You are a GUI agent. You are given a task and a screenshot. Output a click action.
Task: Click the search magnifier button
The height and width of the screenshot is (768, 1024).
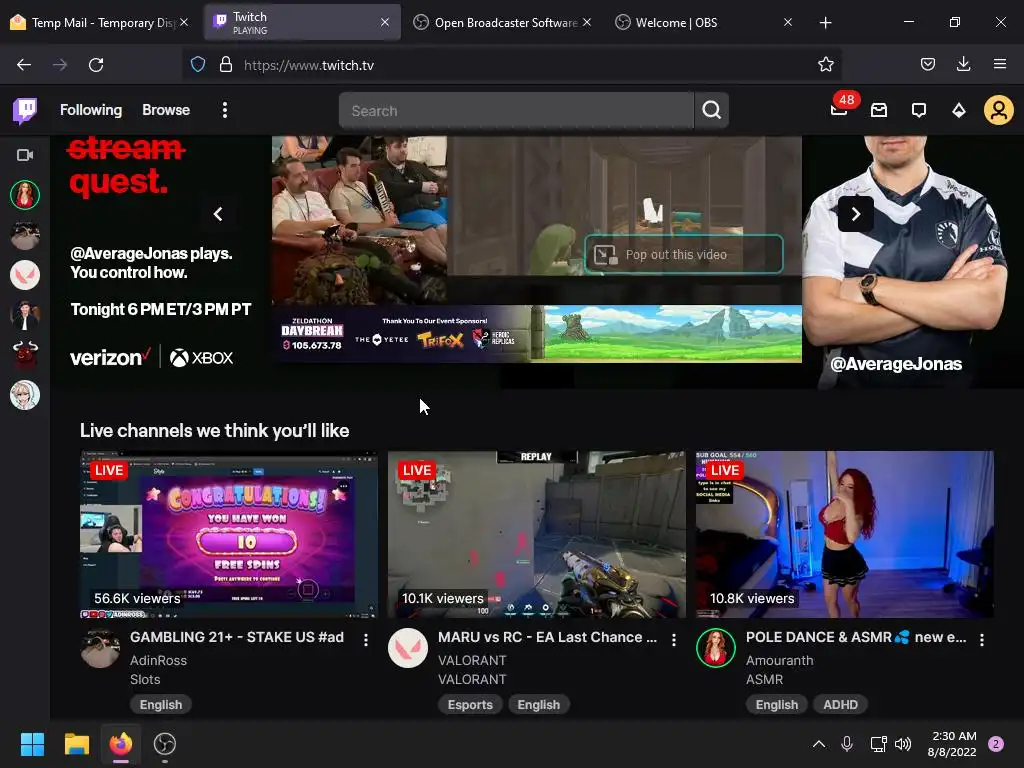pos(711,110)
